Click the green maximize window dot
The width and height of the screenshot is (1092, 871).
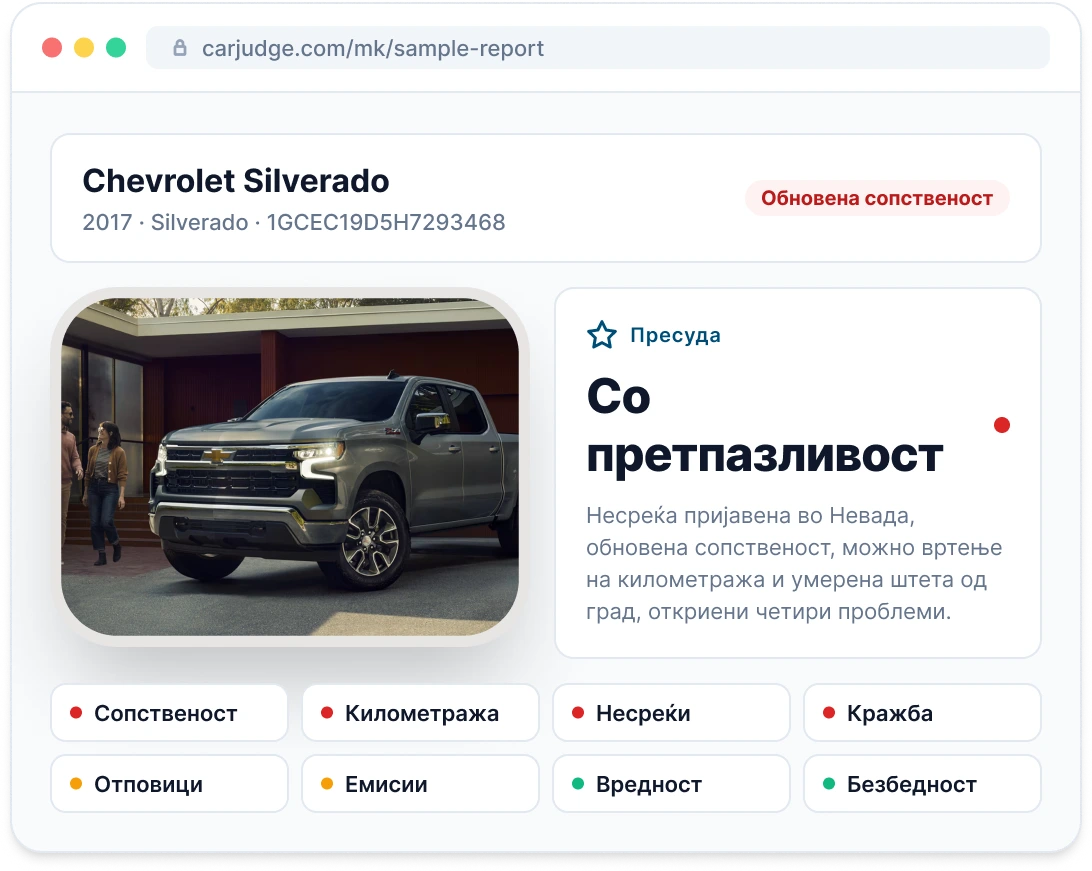pyautogui.click(x=116, y=47)
